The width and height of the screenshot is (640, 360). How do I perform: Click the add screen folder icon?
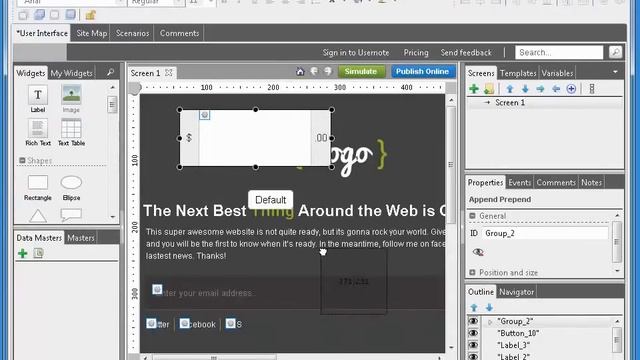pos(489,89)
